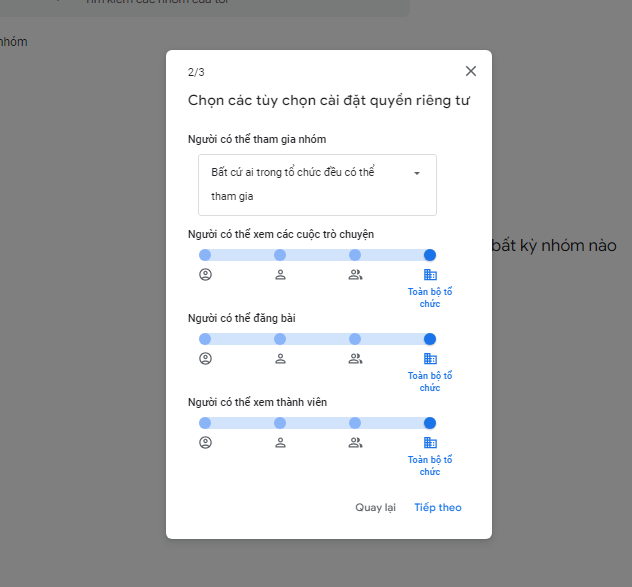Click the owner icon under "Người có thể xem các cuộc trò chuyện"

205,274
